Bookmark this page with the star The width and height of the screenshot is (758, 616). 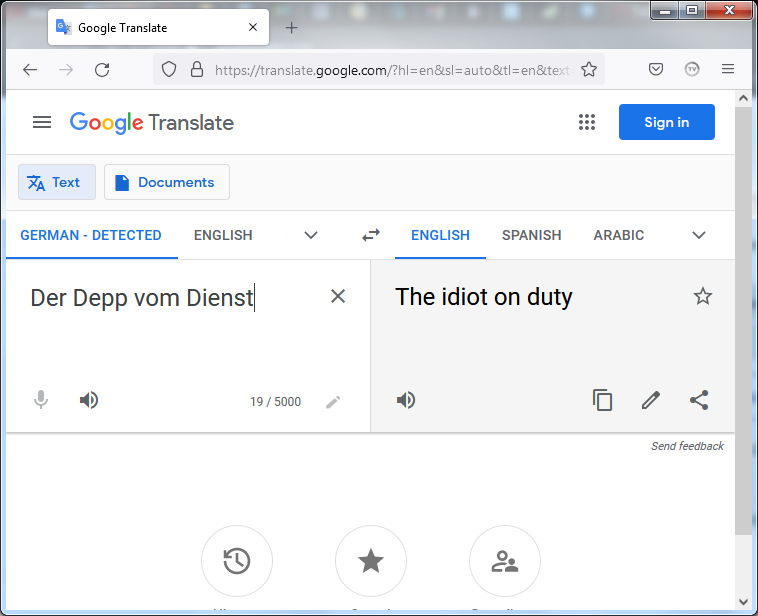point(588,70)
